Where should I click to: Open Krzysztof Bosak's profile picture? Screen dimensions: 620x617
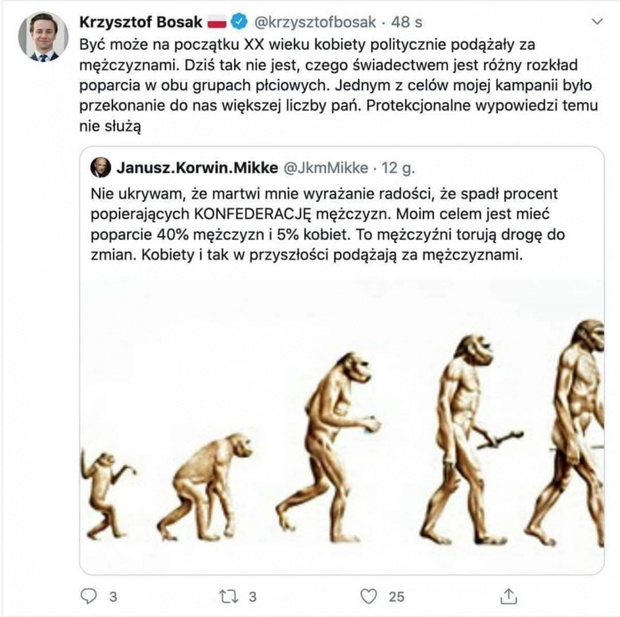point(41,38)
